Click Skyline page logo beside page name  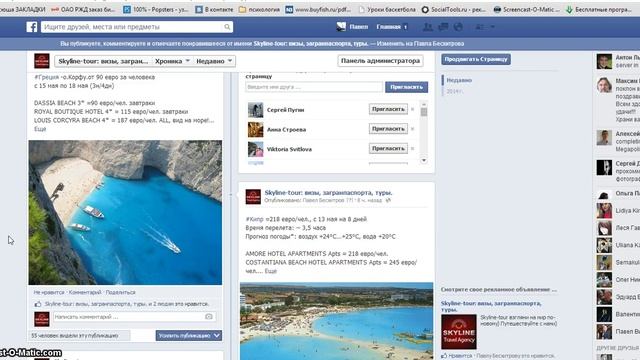[42, 61]
